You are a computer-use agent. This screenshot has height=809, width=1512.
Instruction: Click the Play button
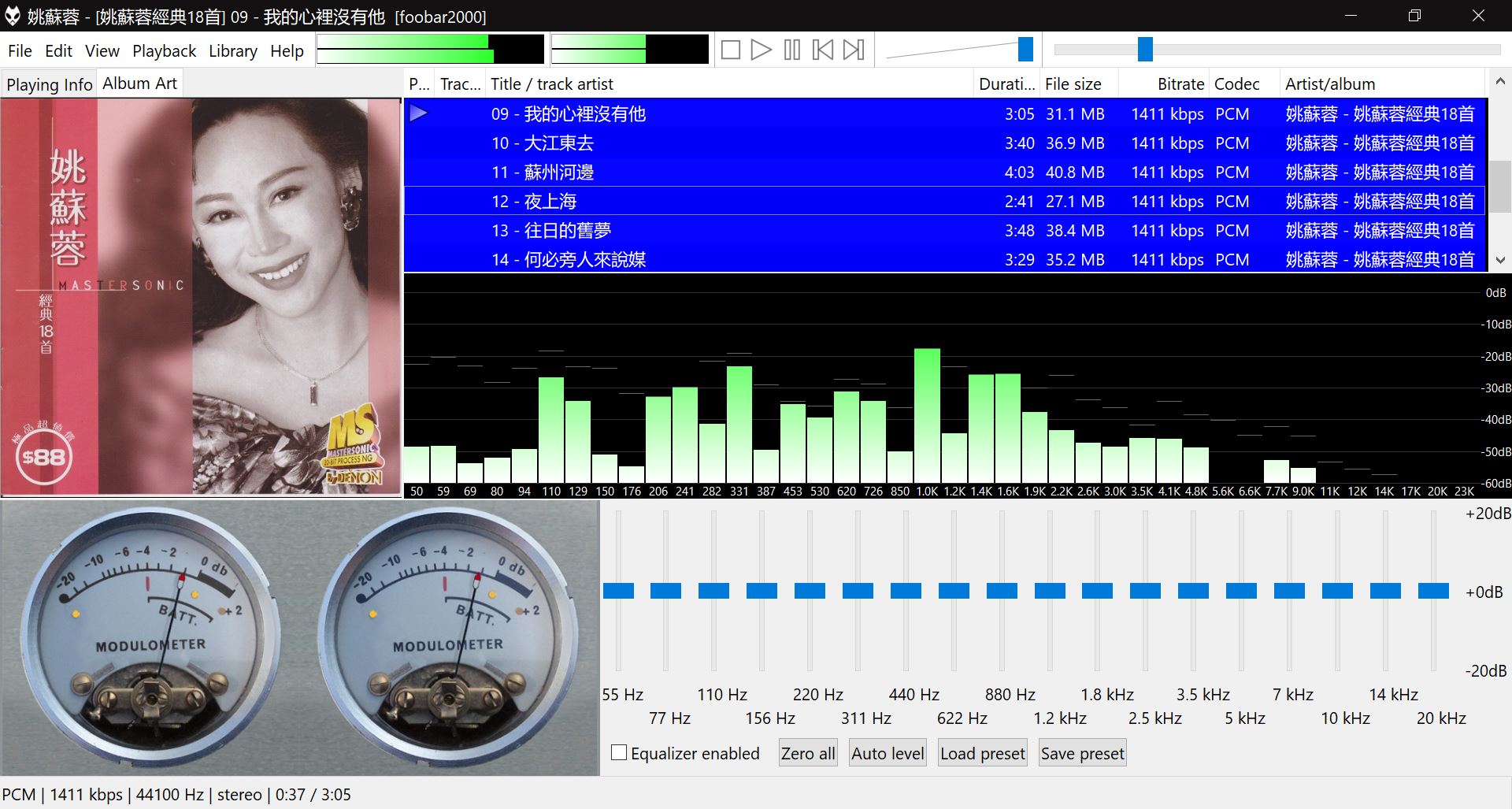(761, 50)
